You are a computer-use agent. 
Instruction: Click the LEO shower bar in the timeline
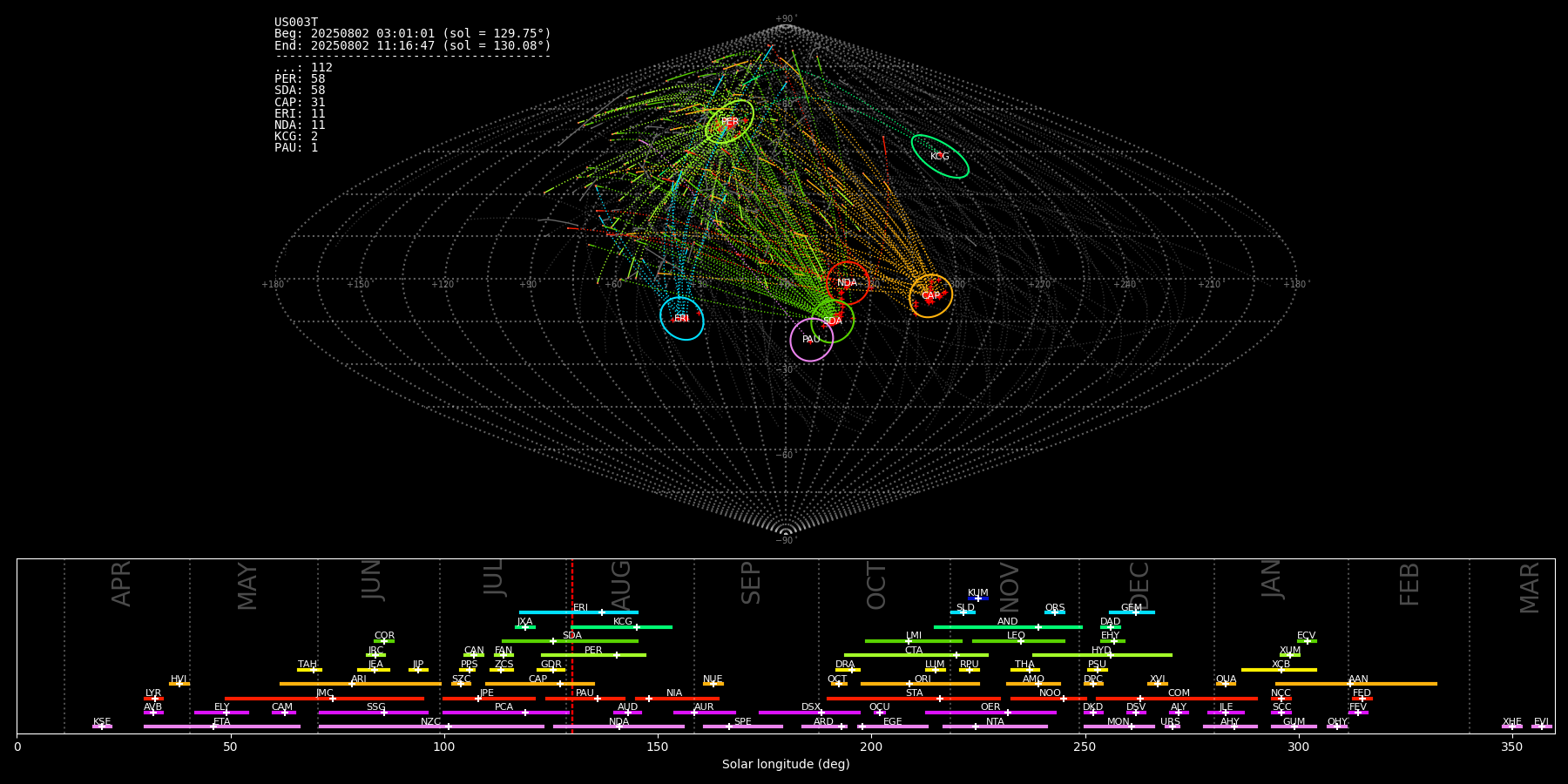1018,641
